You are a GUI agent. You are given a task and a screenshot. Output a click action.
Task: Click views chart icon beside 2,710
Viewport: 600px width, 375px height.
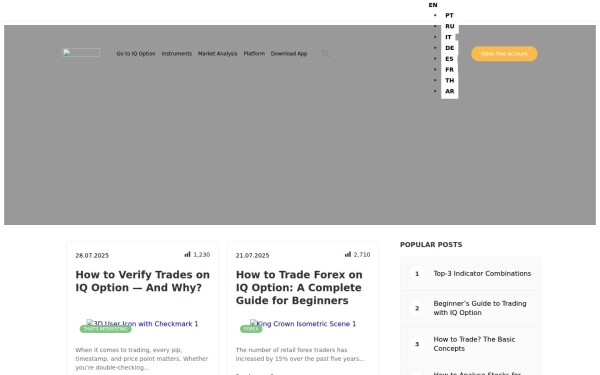347,254
